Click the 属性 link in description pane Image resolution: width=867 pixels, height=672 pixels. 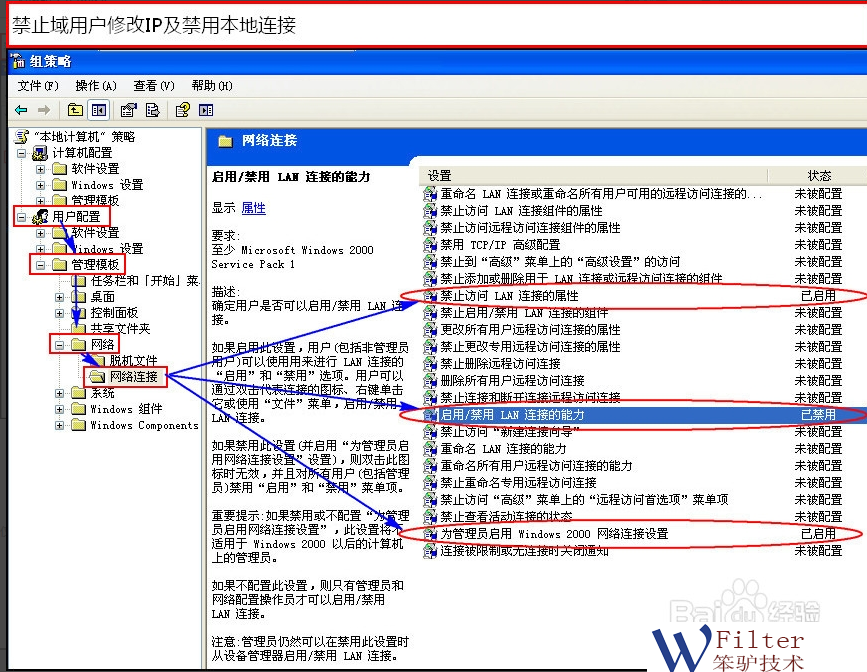coord(254,208)
